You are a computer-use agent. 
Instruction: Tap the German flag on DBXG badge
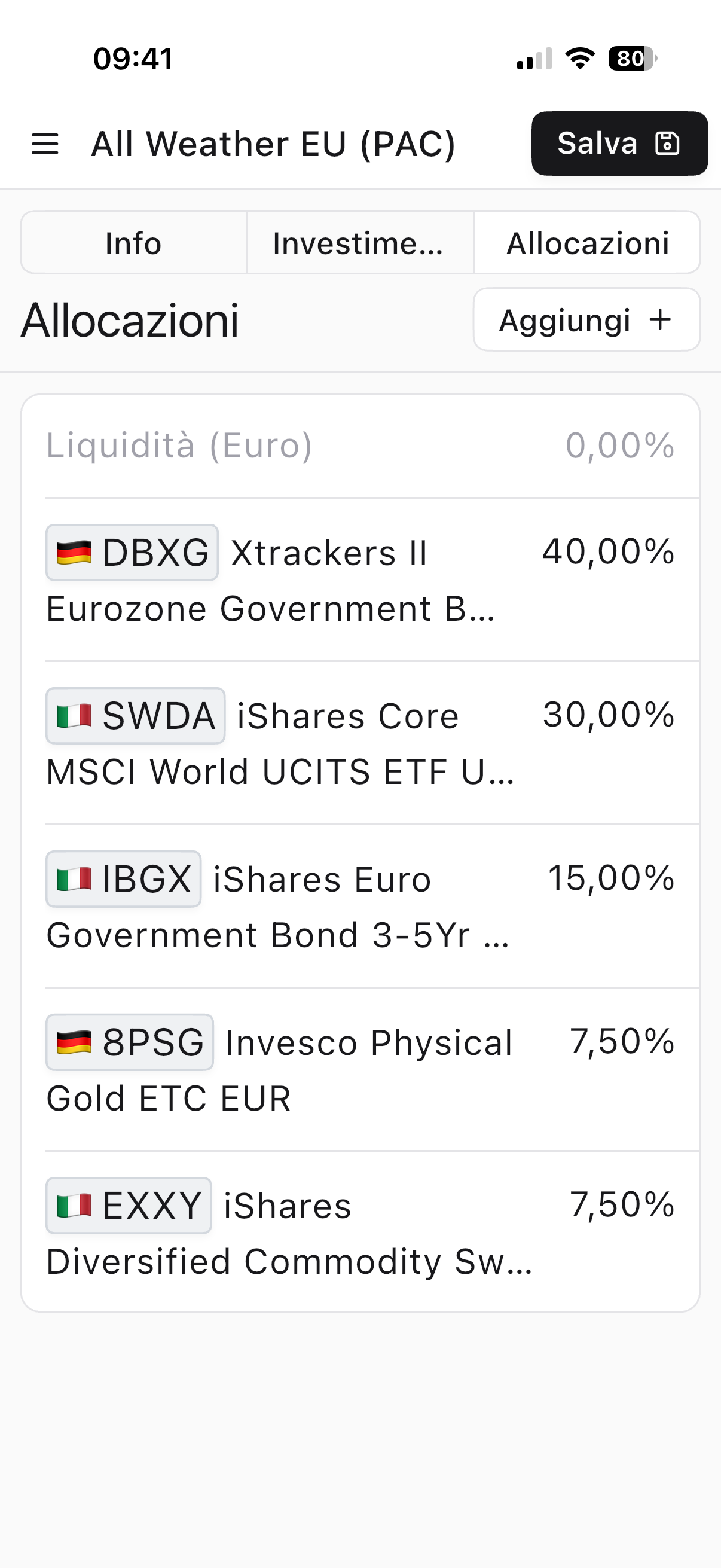click(74, 553)
